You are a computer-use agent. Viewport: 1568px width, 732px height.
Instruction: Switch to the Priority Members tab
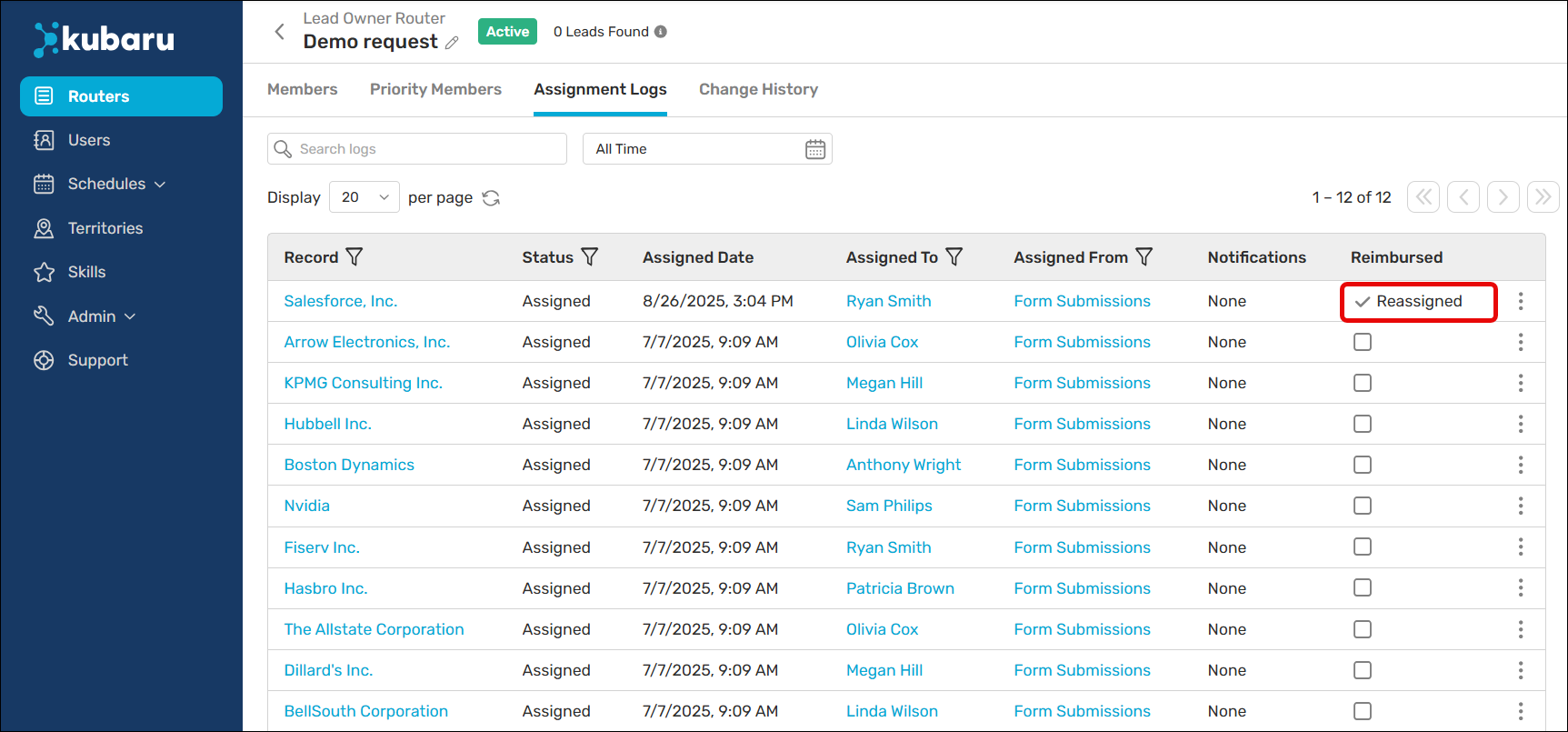(x=435, y=89)
